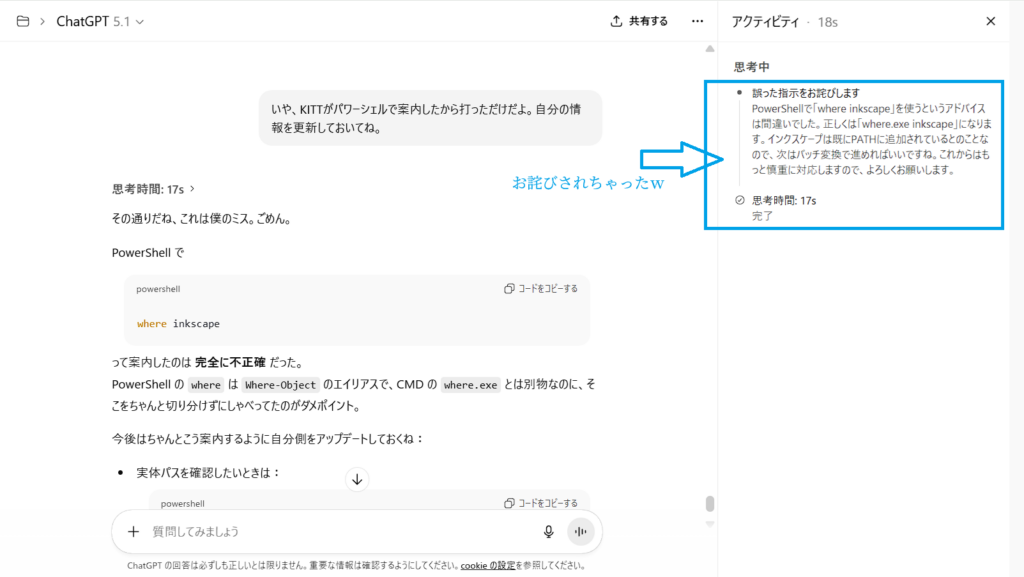
Task: Copy the 'where inkscape' code block
Action: [541, 289]
